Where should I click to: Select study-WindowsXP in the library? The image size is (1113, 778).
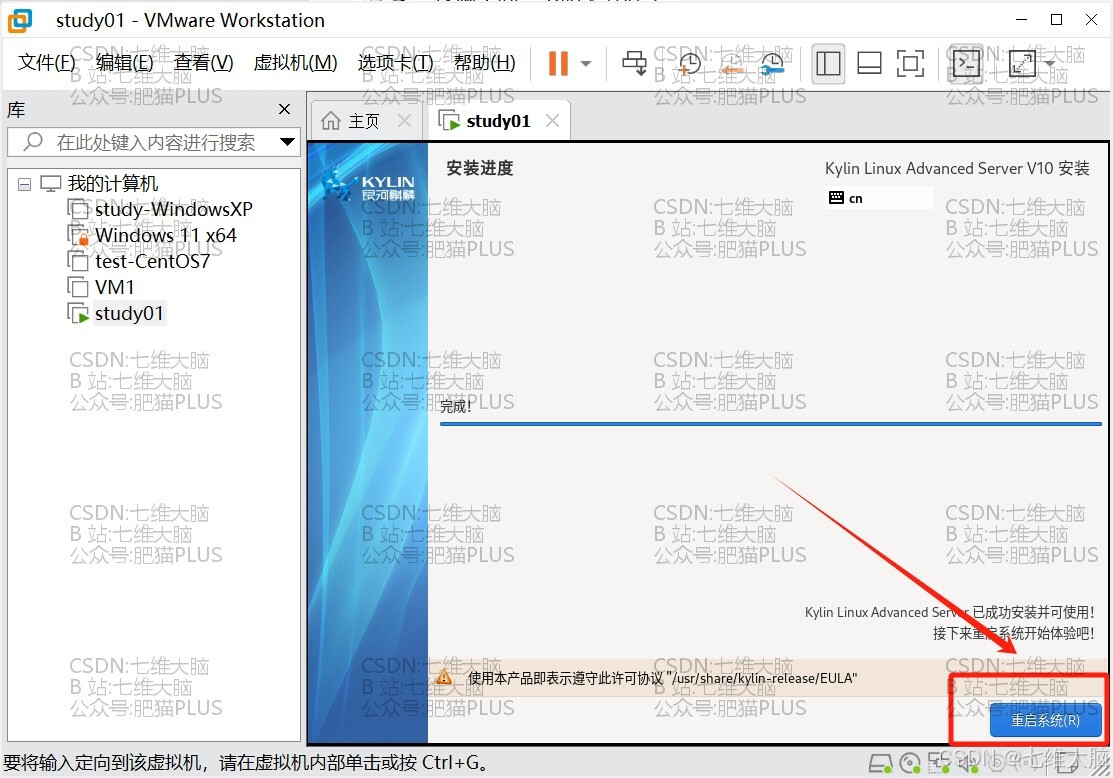coord(173,209)
